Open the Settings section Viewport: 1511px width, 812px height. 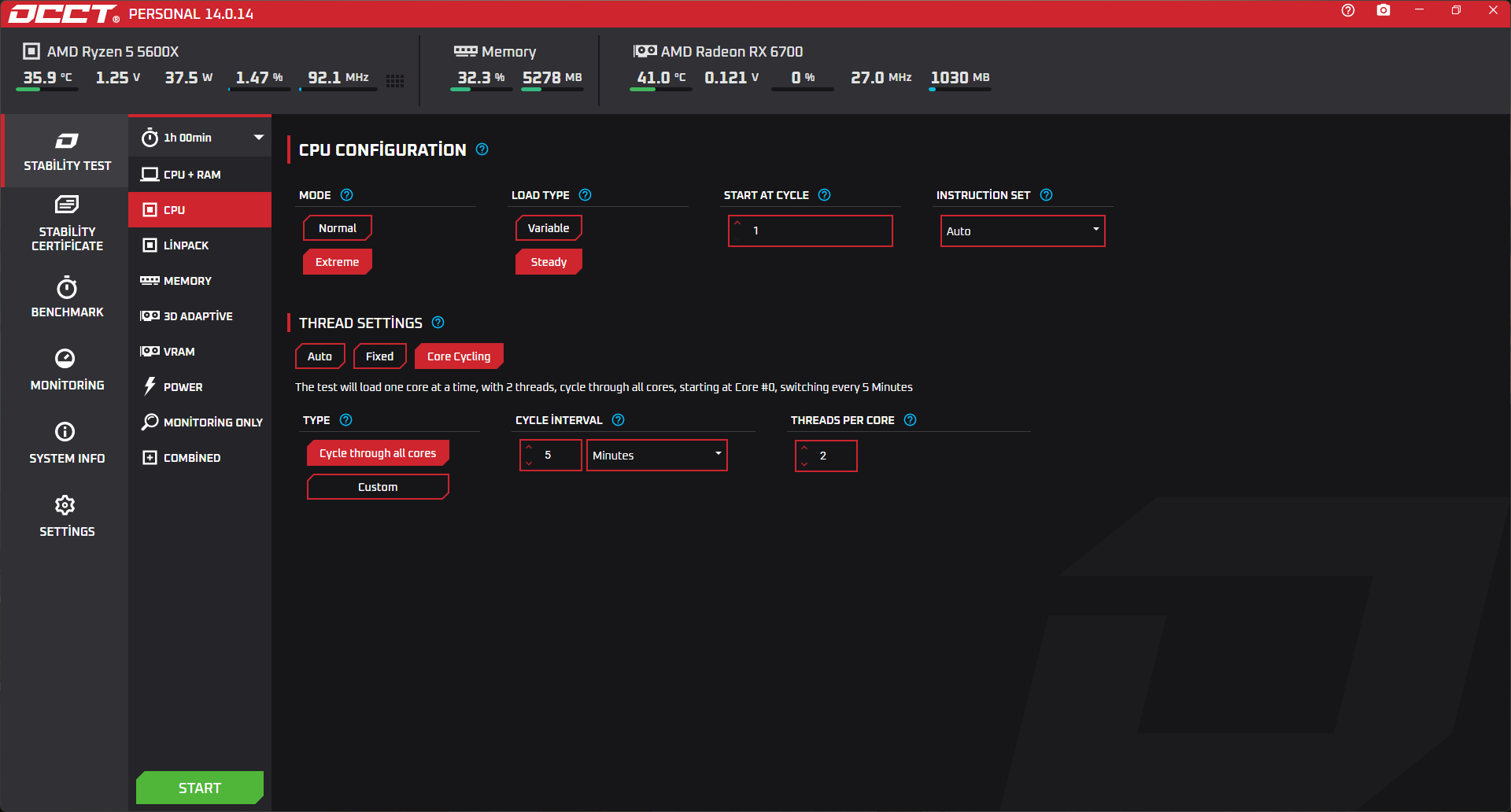67,516
